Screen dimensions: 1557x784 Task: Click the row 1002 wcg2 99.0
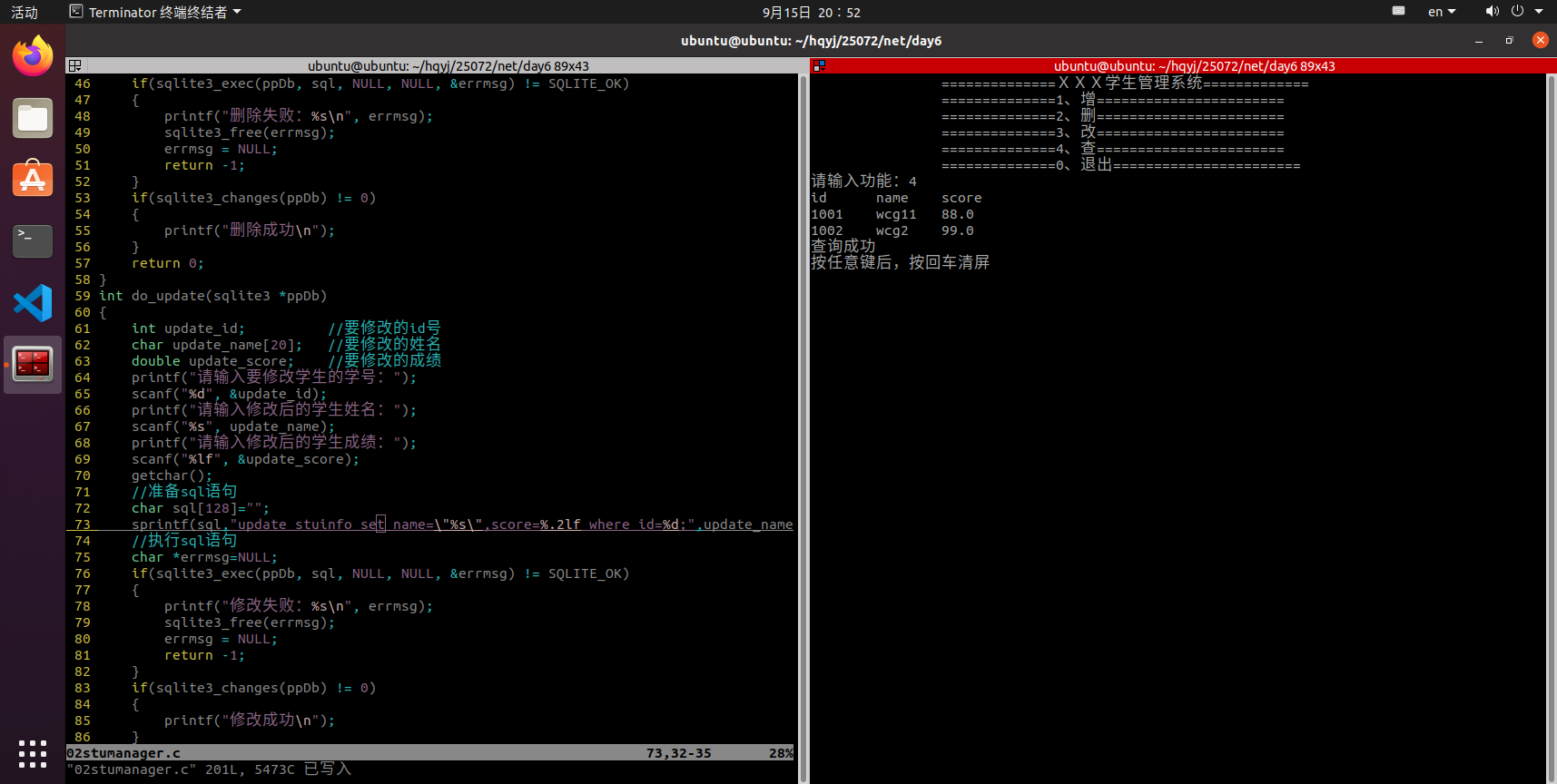tap(892, 230)
